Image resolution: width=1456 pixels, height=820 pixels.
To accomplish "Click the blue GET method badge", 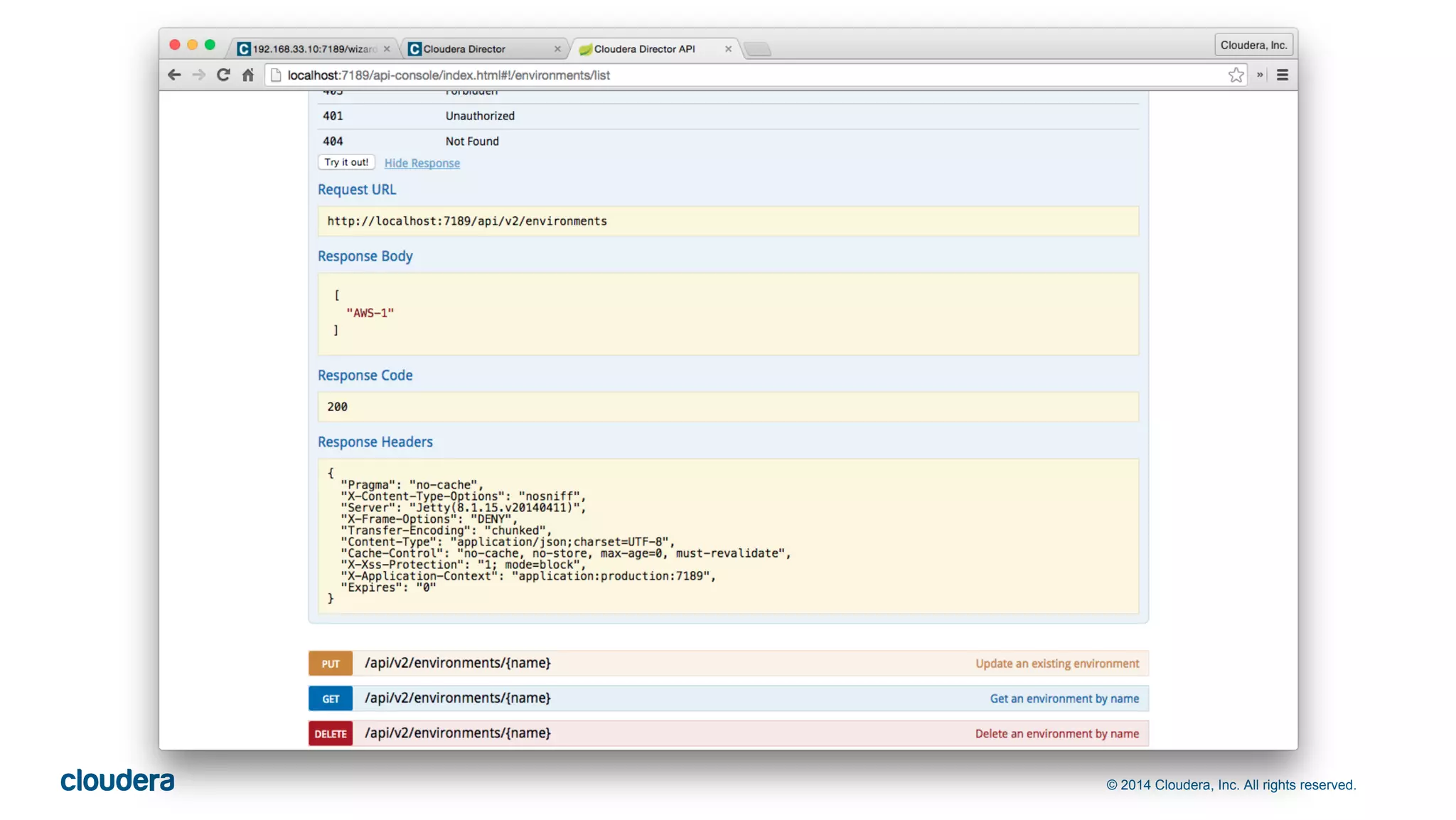I will [x=331, y=698].
